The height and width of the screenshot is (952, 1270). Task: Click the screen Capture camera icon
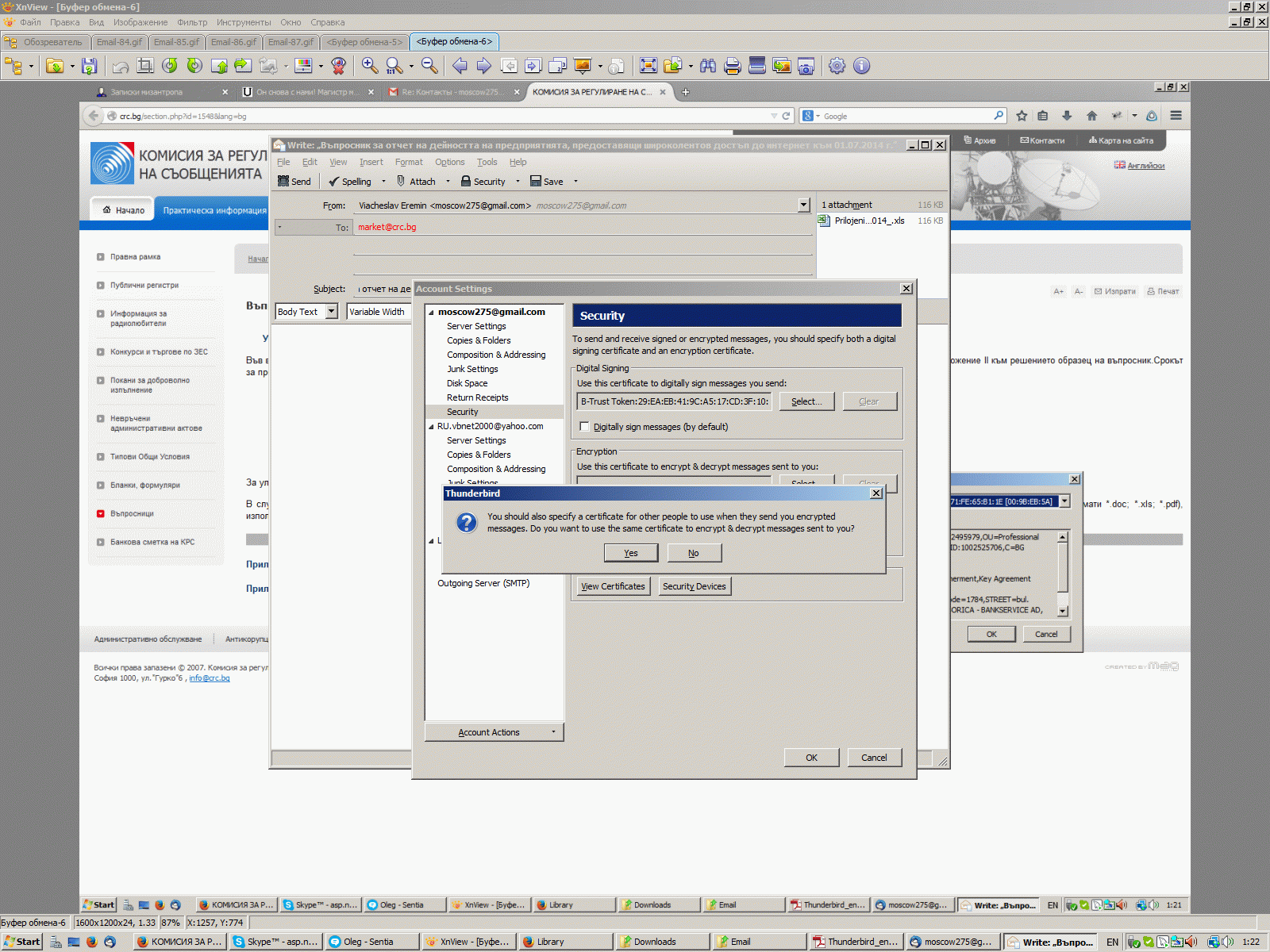(806, 66)
